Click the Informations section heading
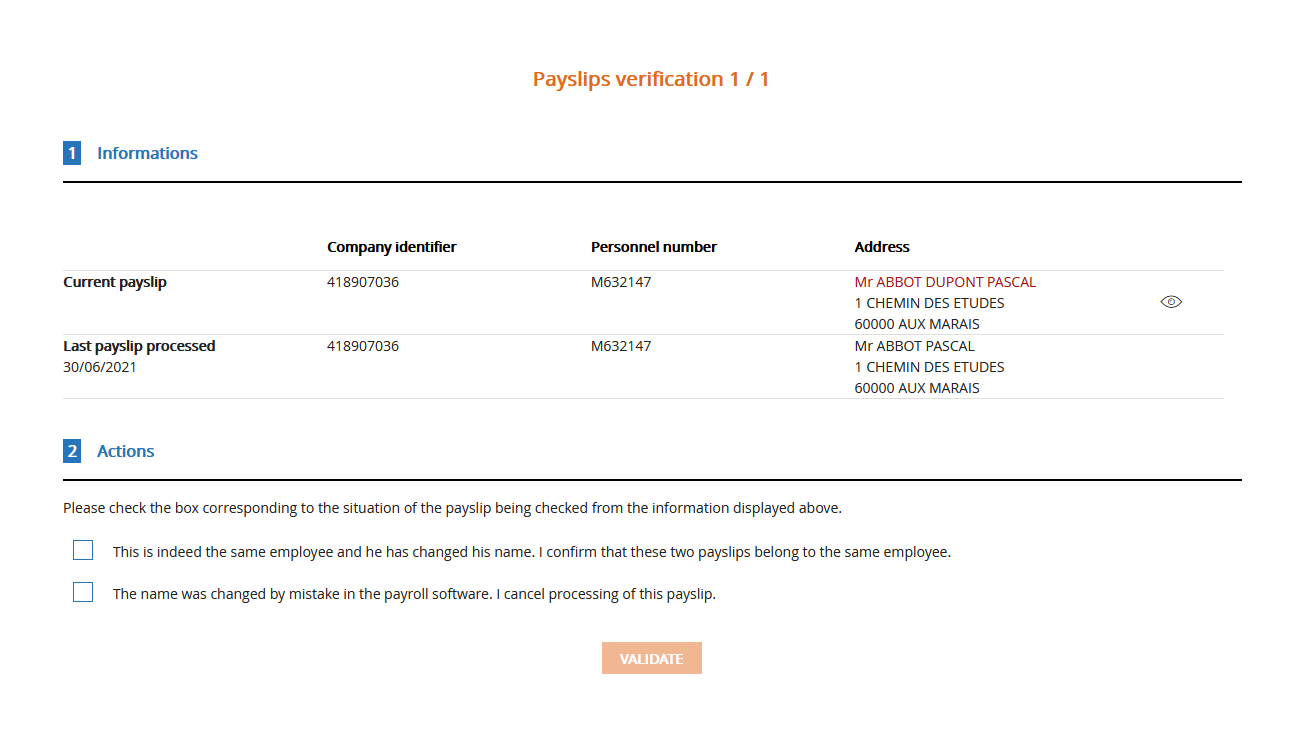The image size is (1302, 750). (x=147, y=152)
